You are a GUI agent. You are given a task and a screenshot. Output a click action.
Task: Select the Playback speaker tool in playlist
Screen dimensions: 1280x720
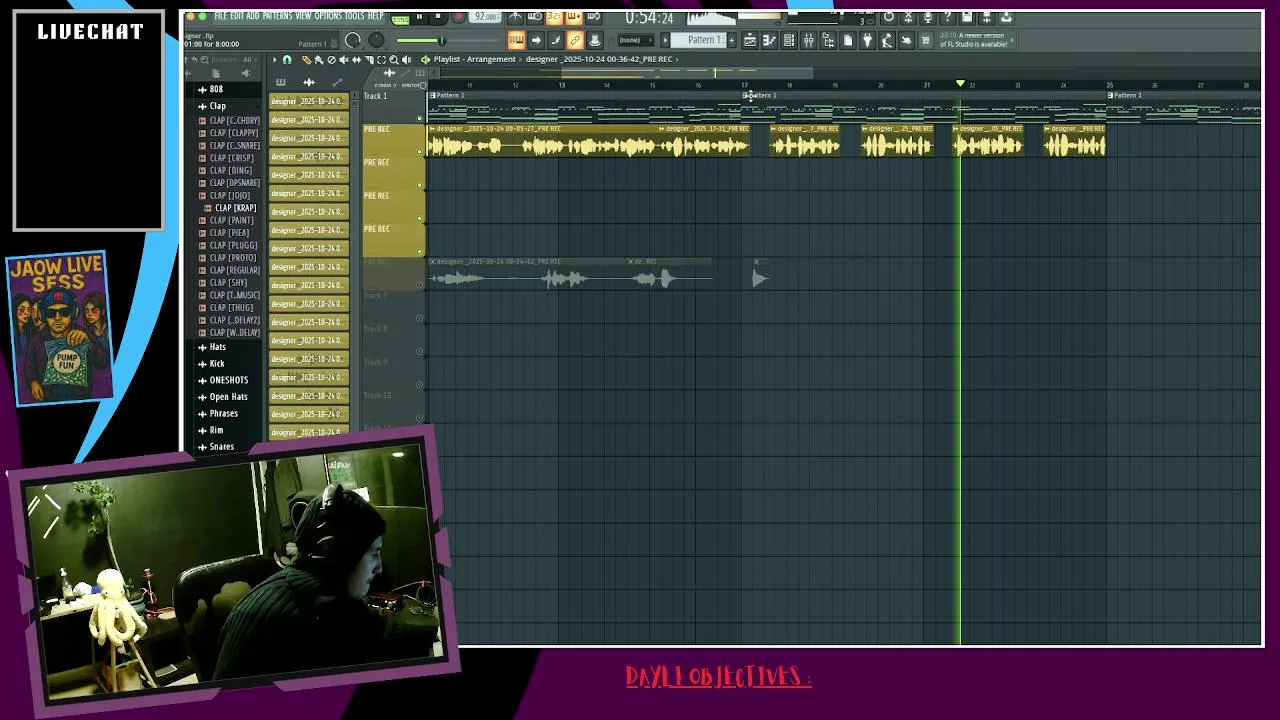coord(406,59)
